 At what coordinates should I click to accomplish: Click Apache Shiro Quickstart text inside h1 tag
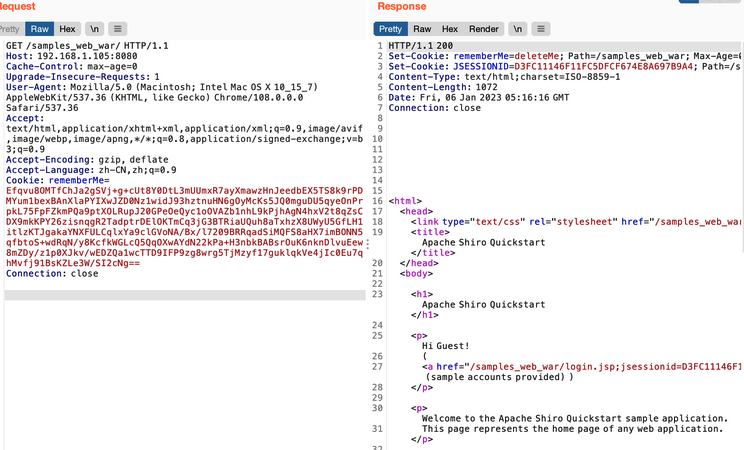tap(483, 305)
